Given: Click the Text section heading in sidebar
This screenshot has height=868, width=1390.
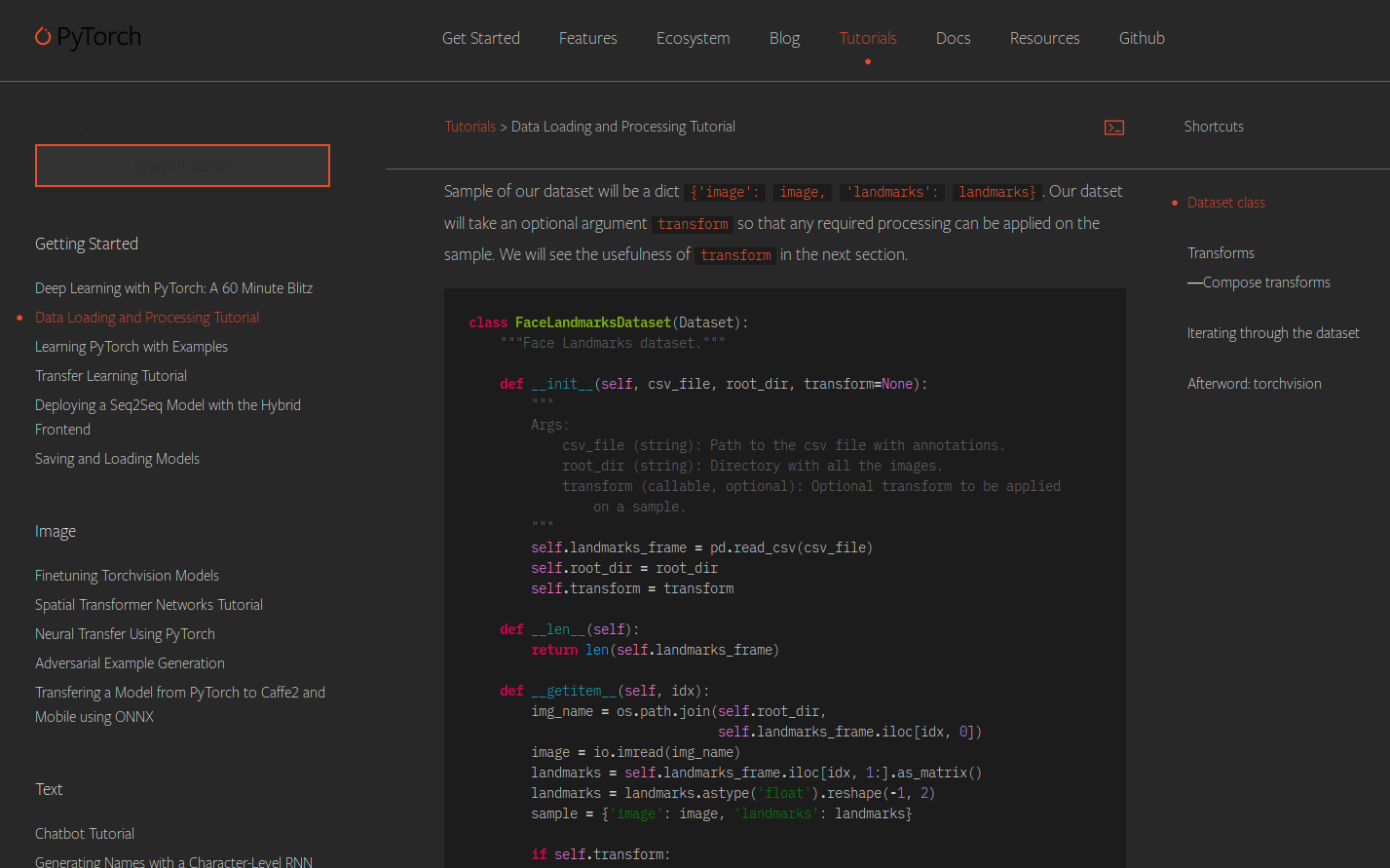Looking at the screenshot, I should [49, 789].
